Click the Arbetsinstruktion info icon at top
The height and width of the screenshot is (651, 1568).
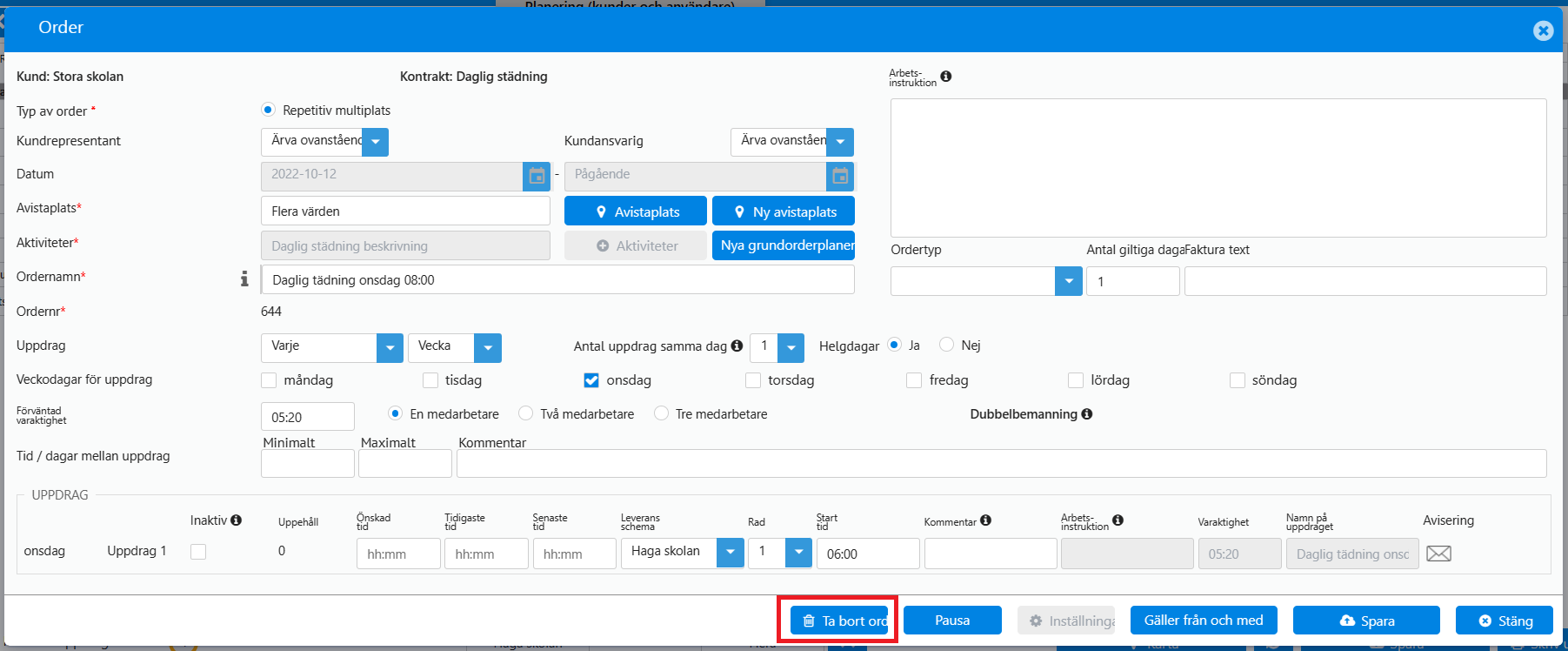[946, 77]
